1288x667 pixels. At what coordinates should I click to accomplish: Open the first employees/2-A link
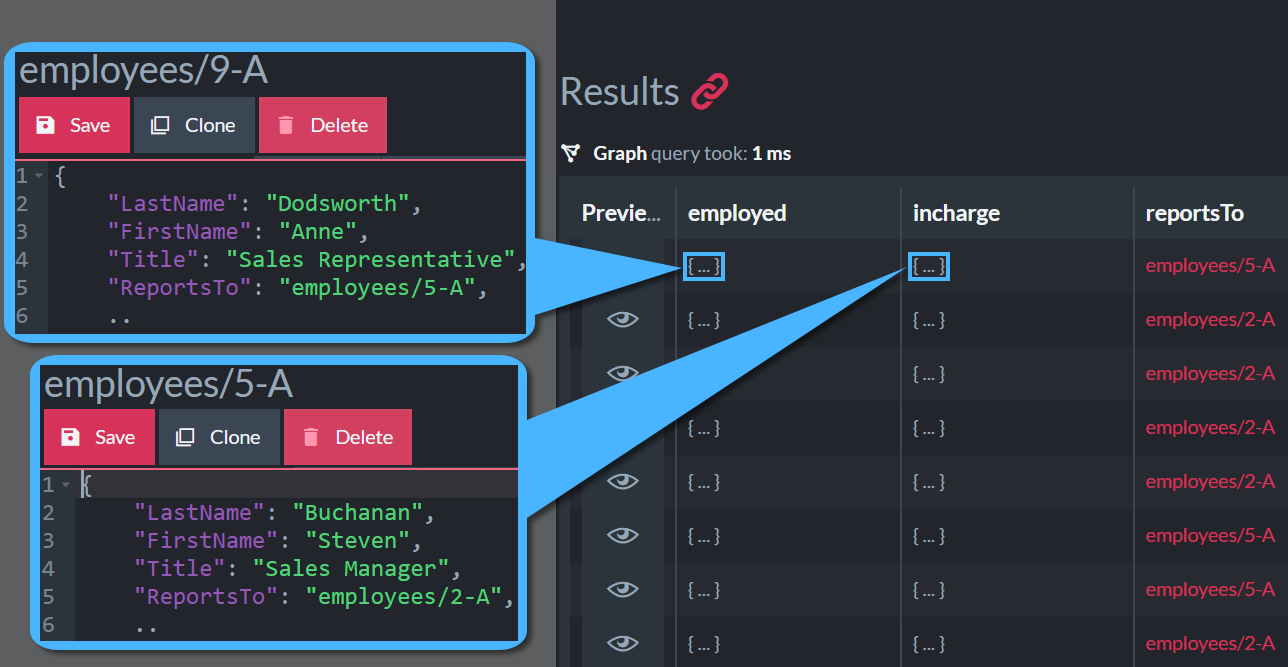coord(1210,320)
